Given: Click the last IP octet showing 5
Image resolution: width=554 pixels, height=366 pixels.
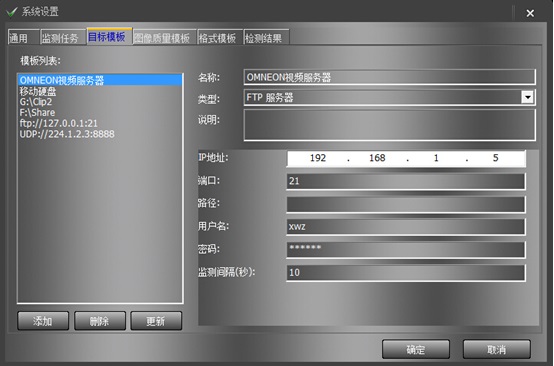Looking at the screenshot, I should [495, 158].
